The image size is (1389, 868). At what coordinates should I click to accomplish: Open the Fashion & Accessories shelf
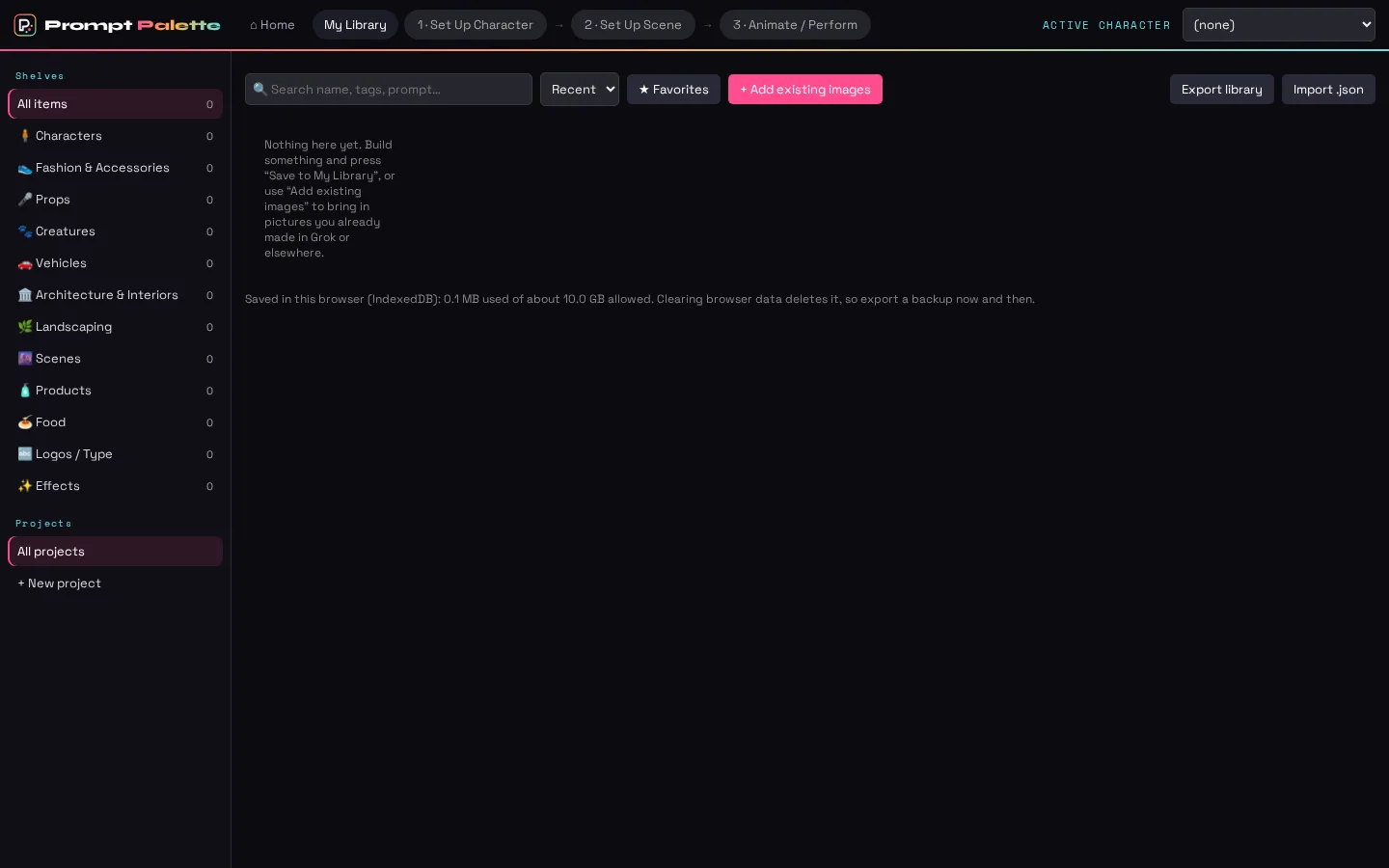tap(115, 168)
